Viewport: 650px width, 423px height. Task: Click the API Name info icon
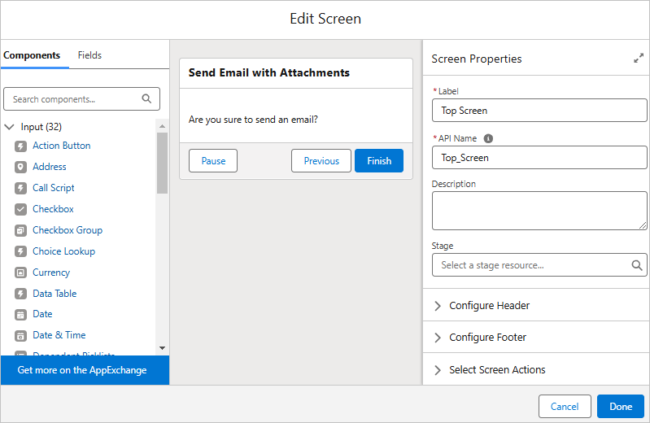click(x=488, y=139)
